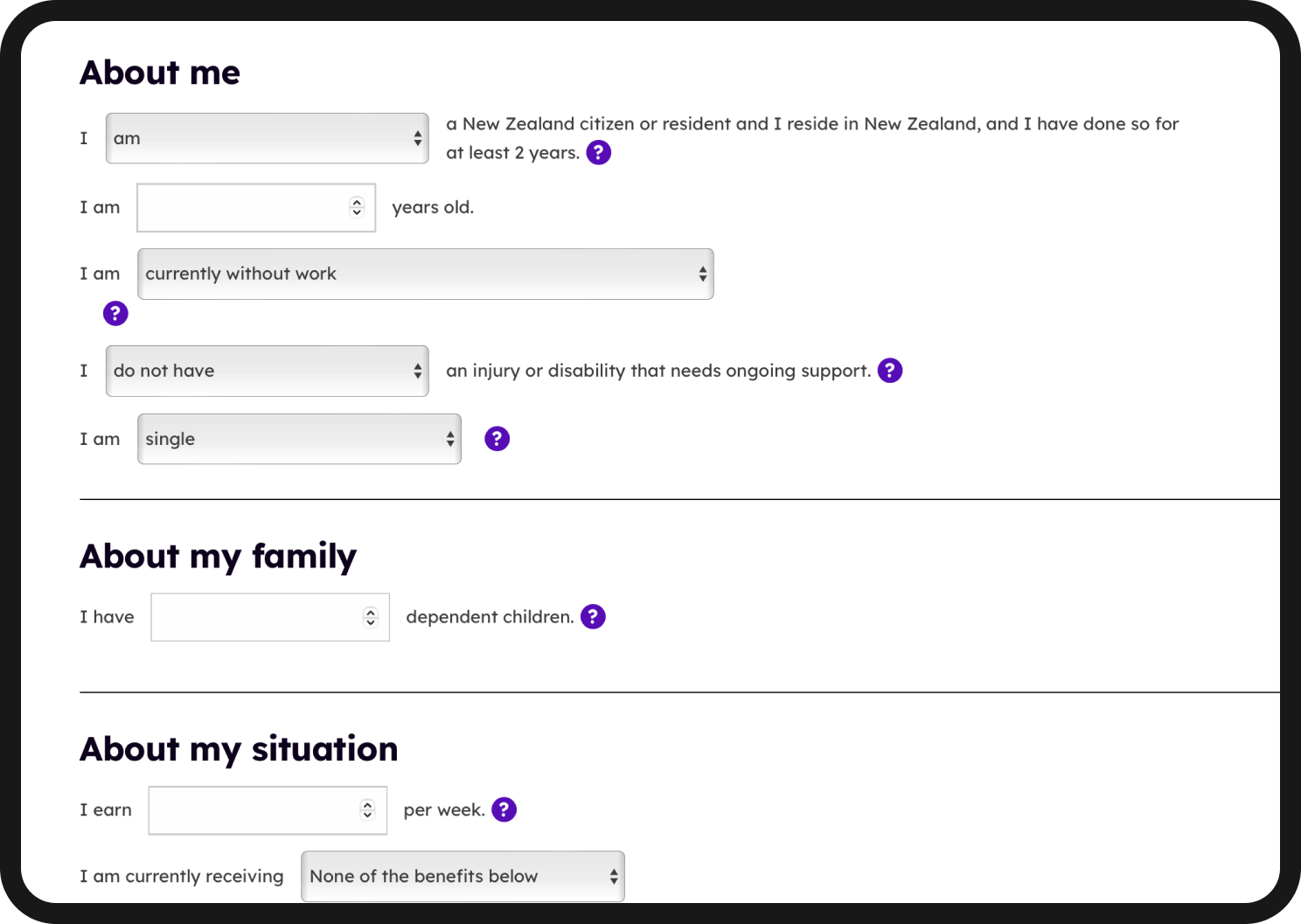Image resolution: width=1301 pixels, height=924 pixels.
Task: Open help for citizenship residency question
Action: point(598,153)
